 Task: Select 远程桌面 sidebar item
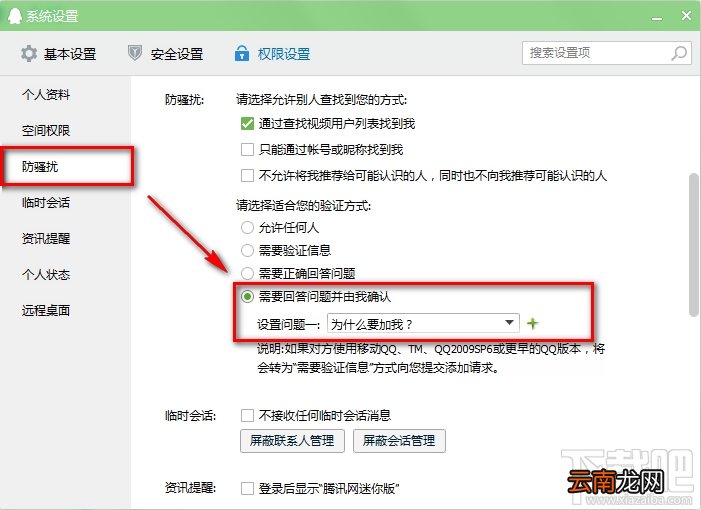[x=46, y=310]
